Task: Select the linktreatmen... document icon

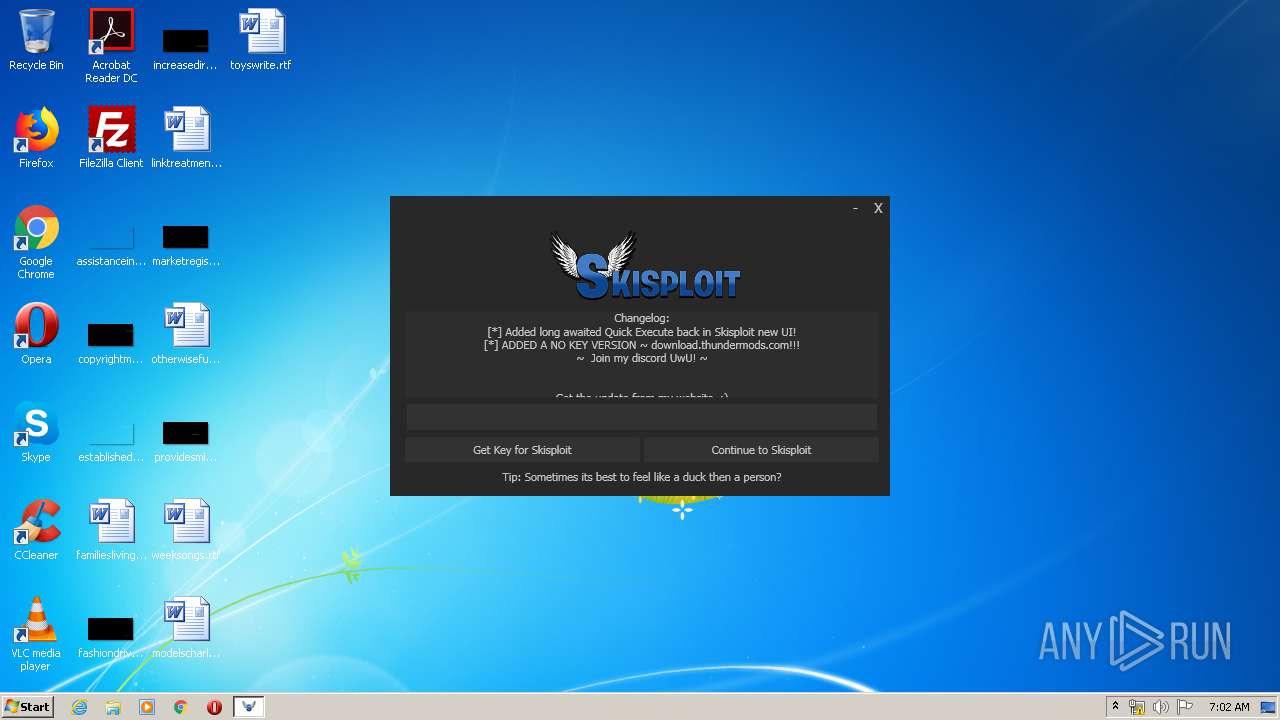Action: 186,138
